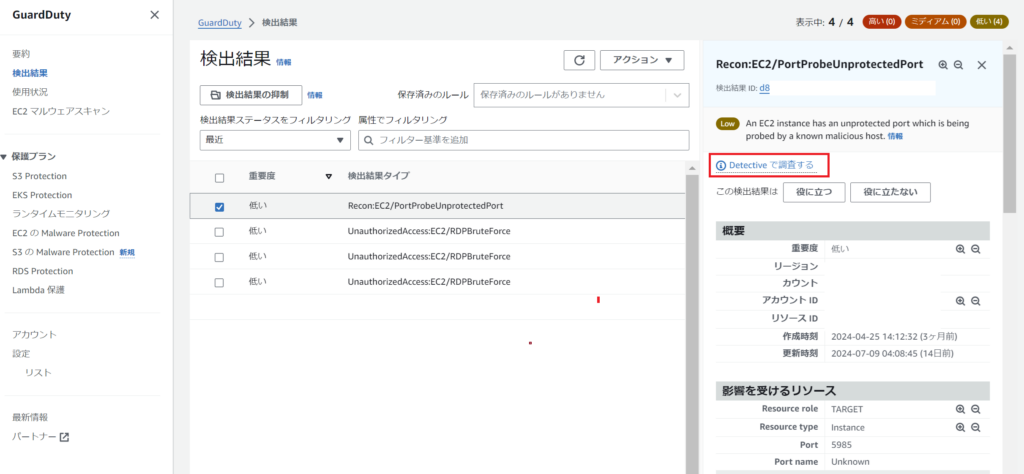Select 検出結果 in the sidebar
Image resolution: width=1024 pixels, height=474 pixels.
(x=30, y=73)
